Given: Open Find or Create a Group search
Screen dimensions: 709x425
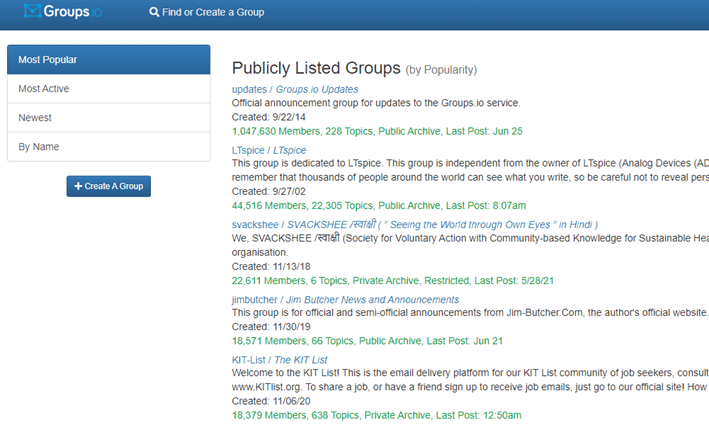Looking at the screenshot, I should [x=207, y=12].
